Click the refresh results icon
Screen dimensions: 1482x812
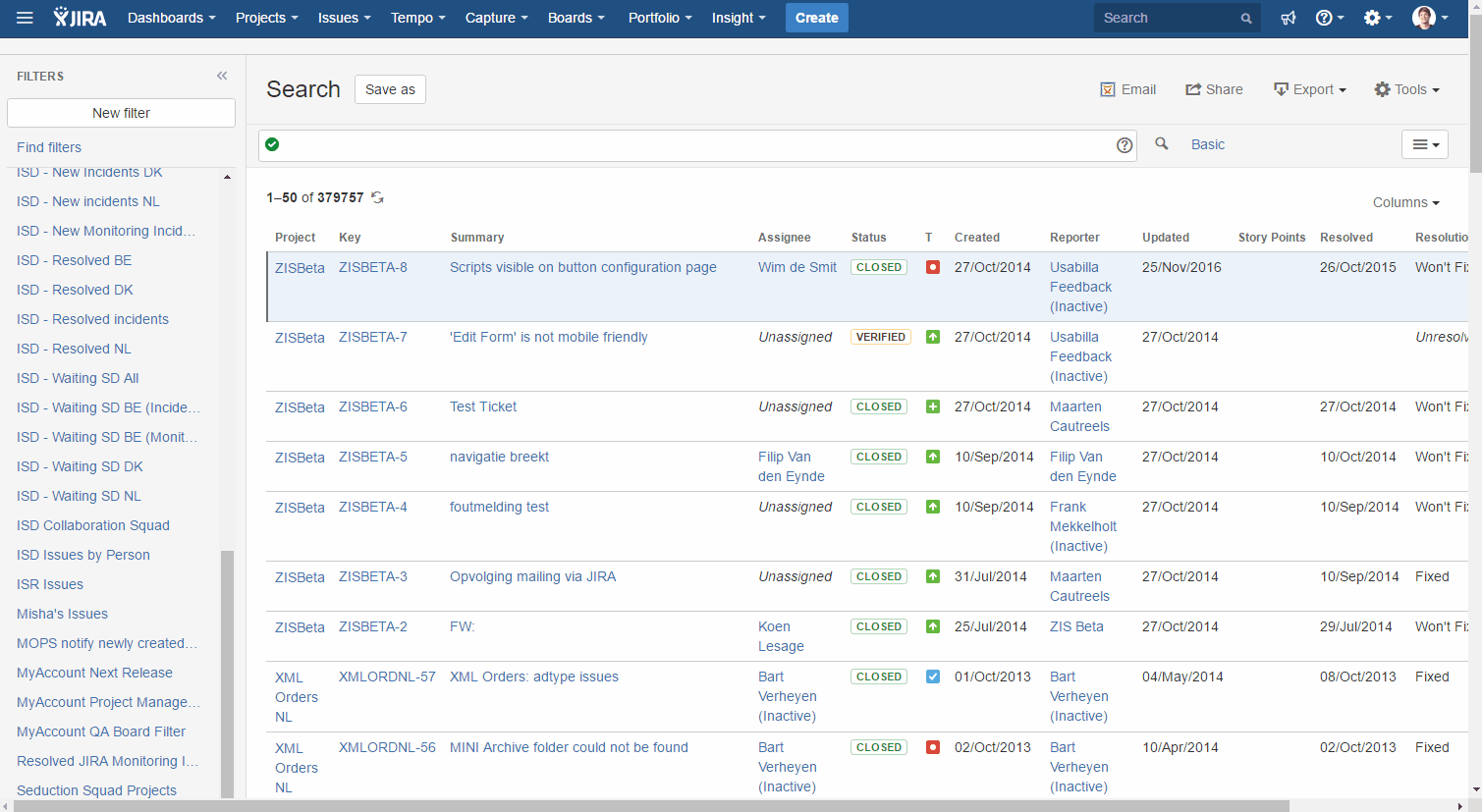[x=377, y=197]
